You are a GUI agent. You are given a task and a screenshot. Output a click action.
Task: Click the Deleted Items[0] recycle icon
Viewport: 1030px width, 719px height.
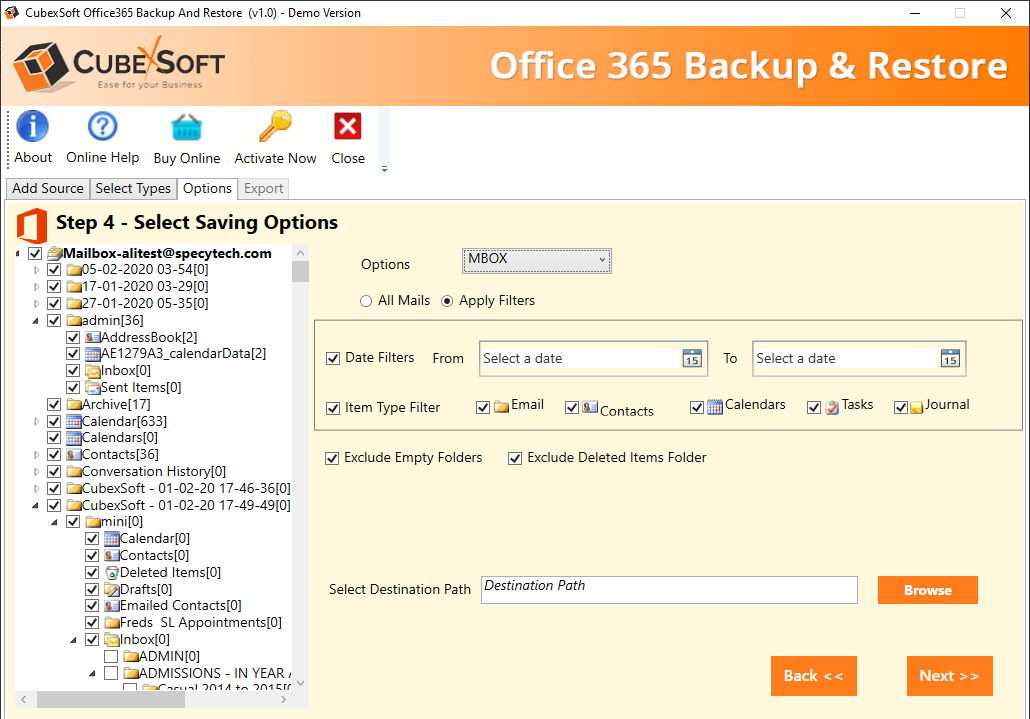pyautogui.click(x=112, y=573)
